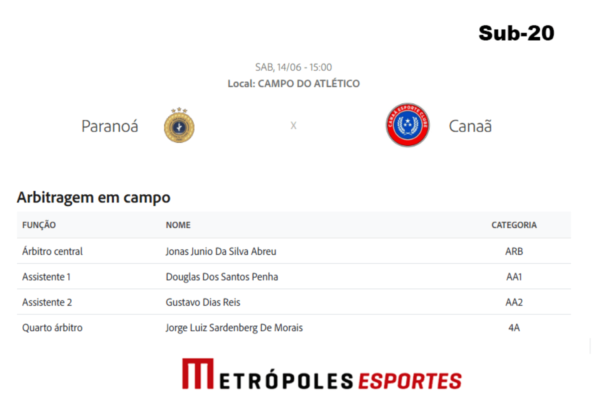Click the match date SAB, 14/06 - 15:00
This screenshot has width=600, height=400.
click(293, 67)
